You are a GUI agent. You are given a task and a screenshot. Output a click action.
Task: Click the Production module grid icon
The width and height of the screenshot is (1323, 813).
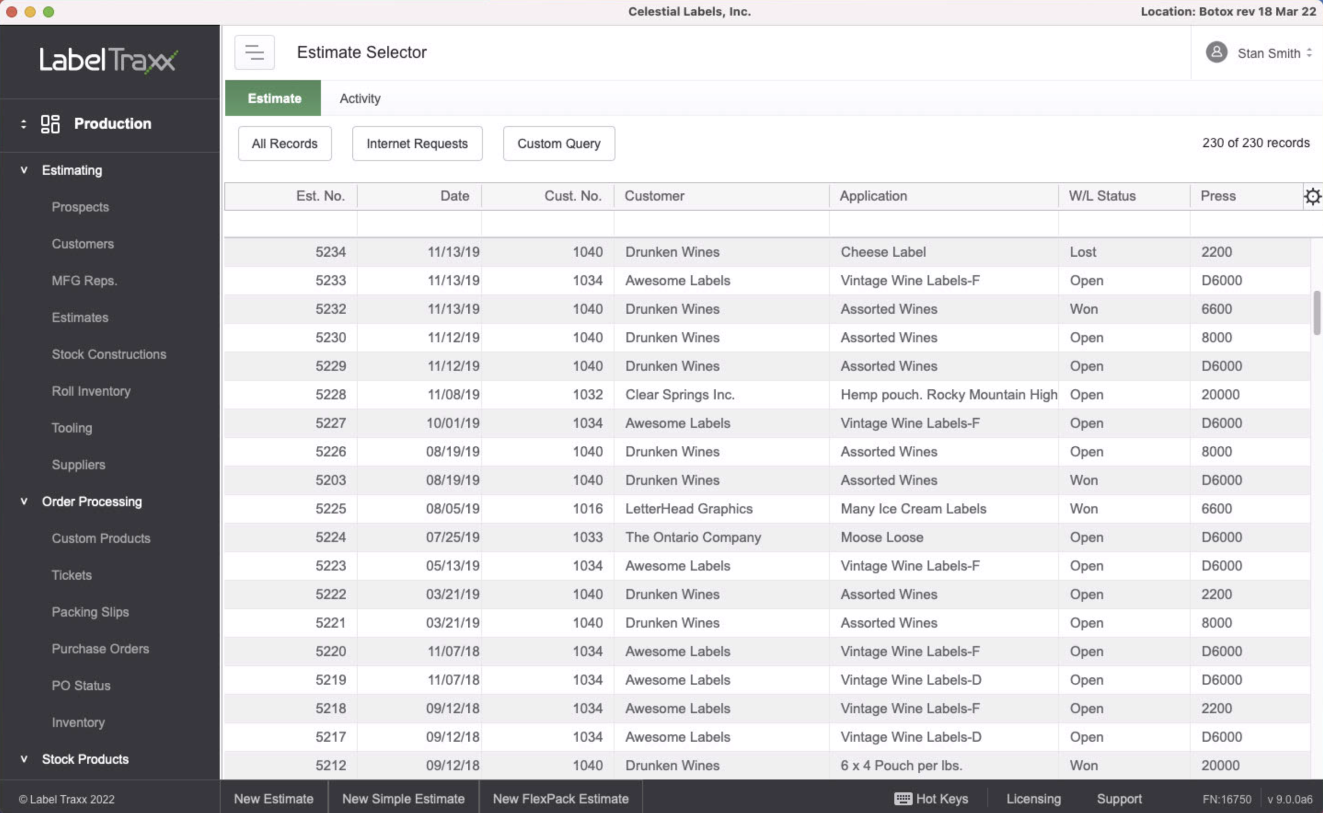tap(50, 124)
